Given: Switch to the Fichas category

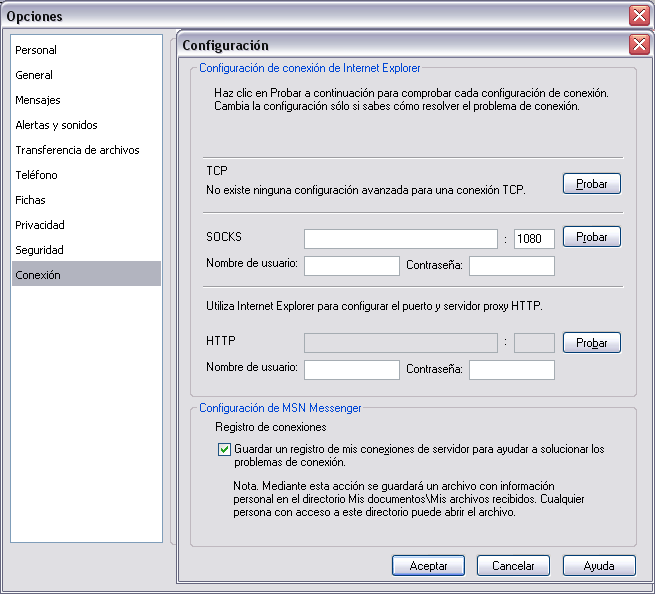Looking at the screenshot, I should [86, 200].
